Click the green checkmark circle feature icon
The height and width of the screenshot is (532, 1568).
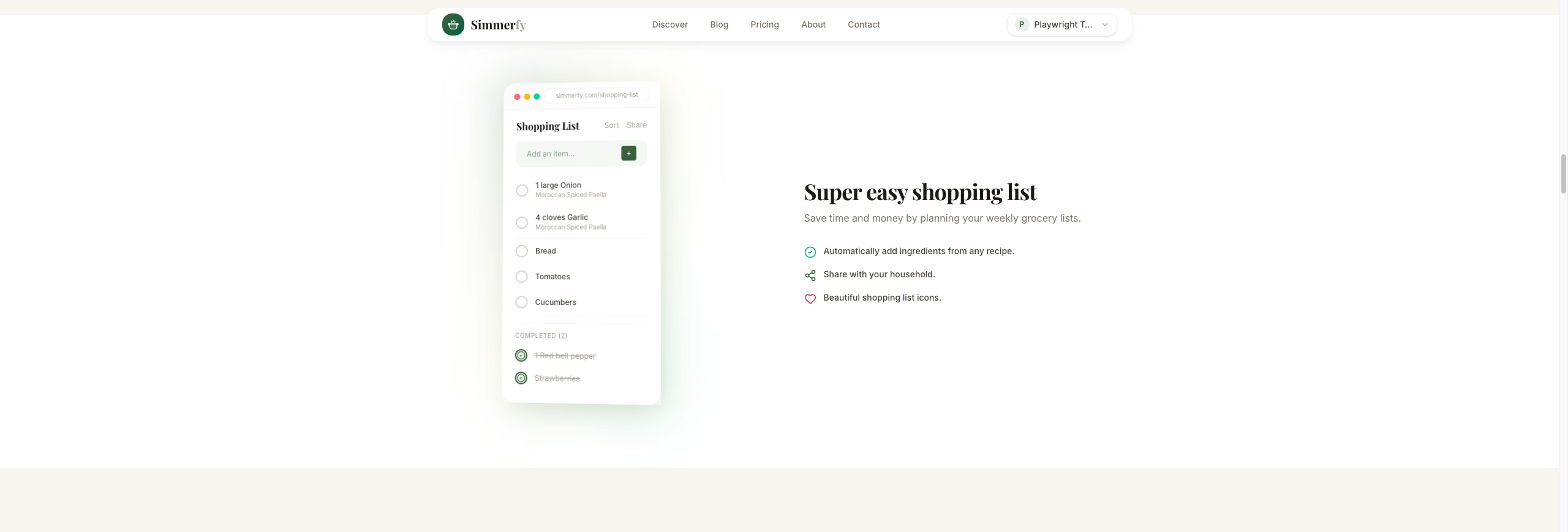pos(810,252)
